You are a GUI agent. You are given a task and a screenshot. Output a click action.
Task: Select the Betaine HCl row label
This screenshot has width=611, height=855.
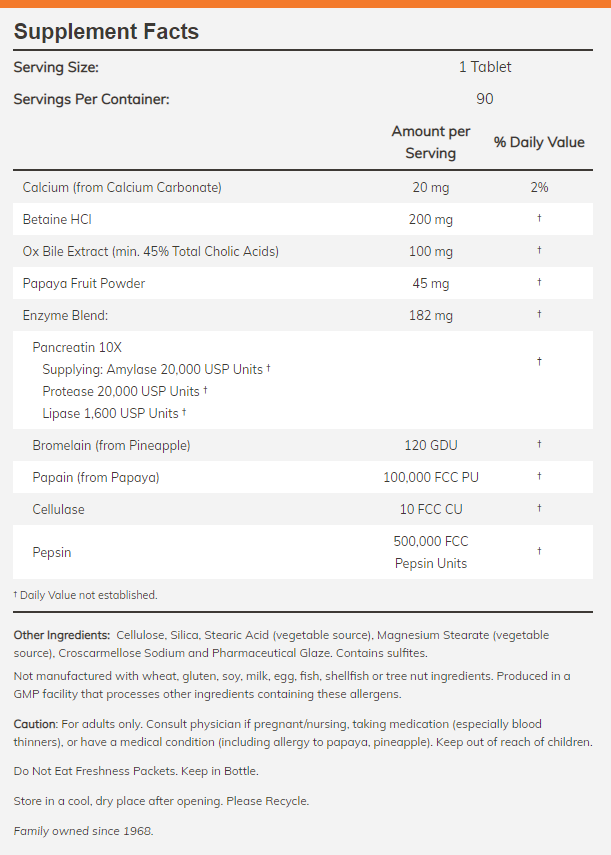coord(57,219)
